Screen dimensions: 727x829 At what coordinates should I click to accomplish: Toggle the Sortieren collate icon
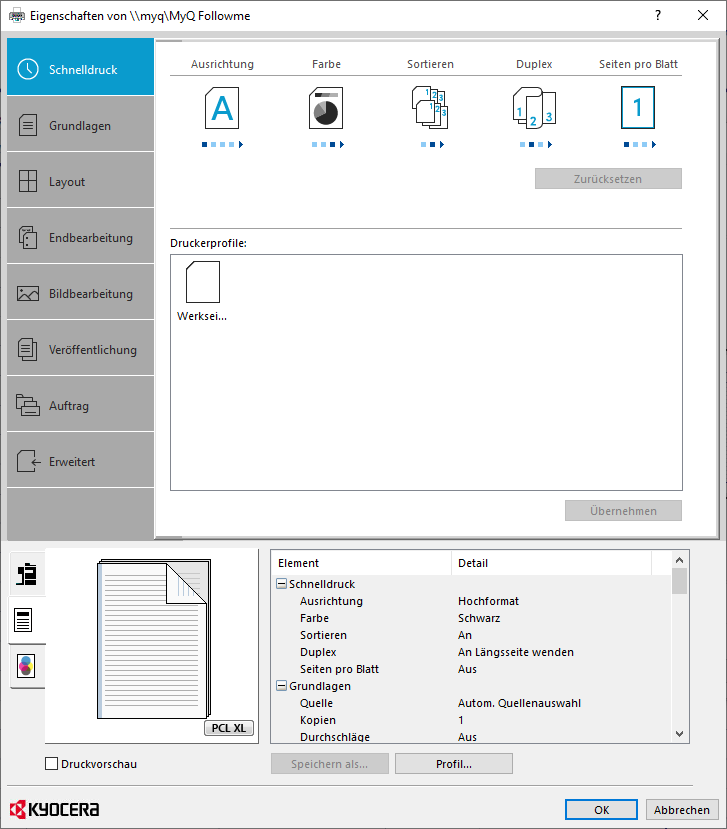pos(430,108)
